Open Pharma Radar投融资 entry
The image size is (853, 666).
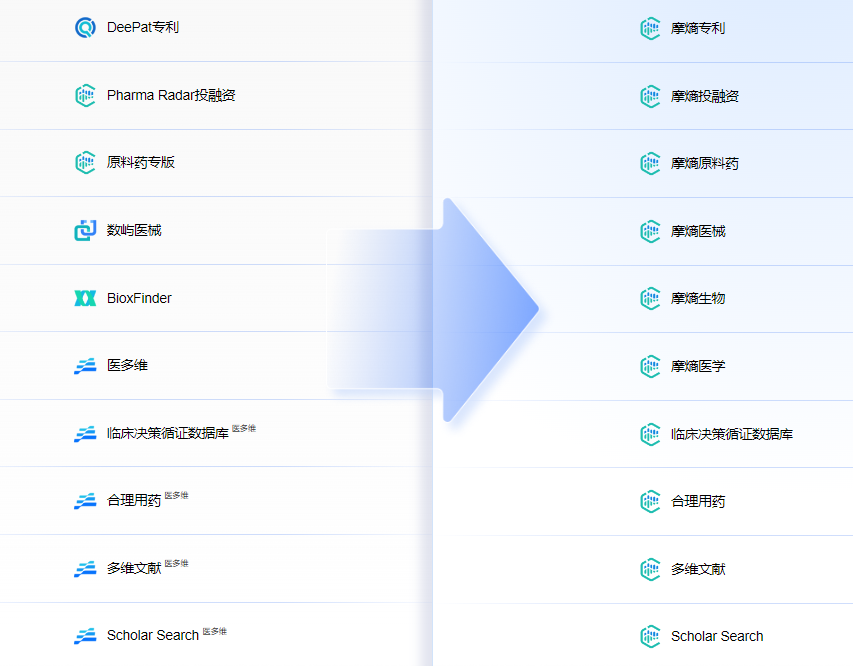click(171, 95)
